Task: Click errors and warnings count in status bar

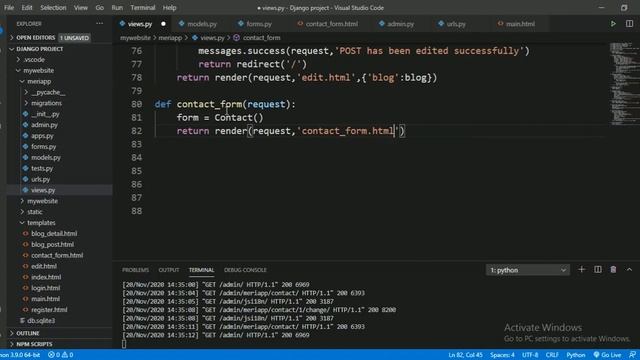Action: (60, 355)
